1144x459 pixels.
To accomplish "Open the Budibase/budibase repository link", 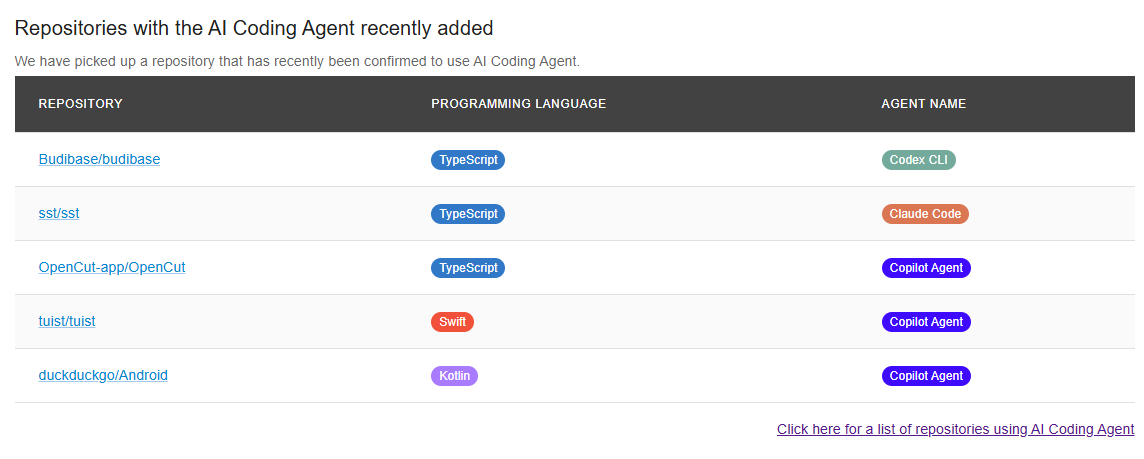I will [x=99, y=159].
